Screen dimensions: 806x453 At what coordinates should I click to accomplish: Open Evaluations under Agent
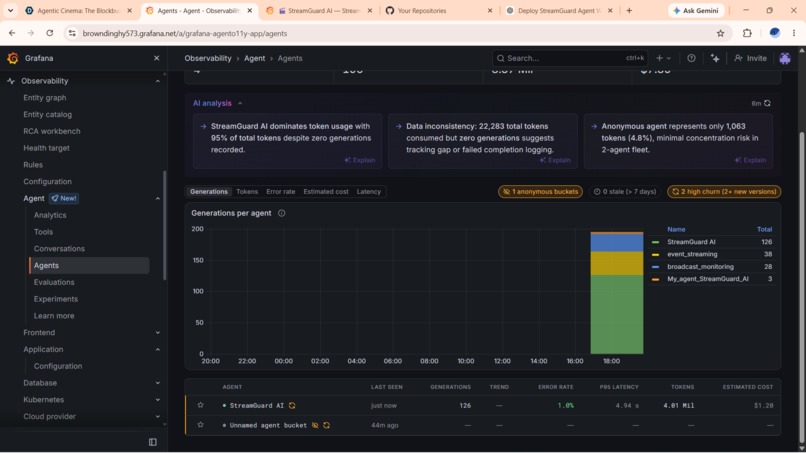(x=54, y=282)
